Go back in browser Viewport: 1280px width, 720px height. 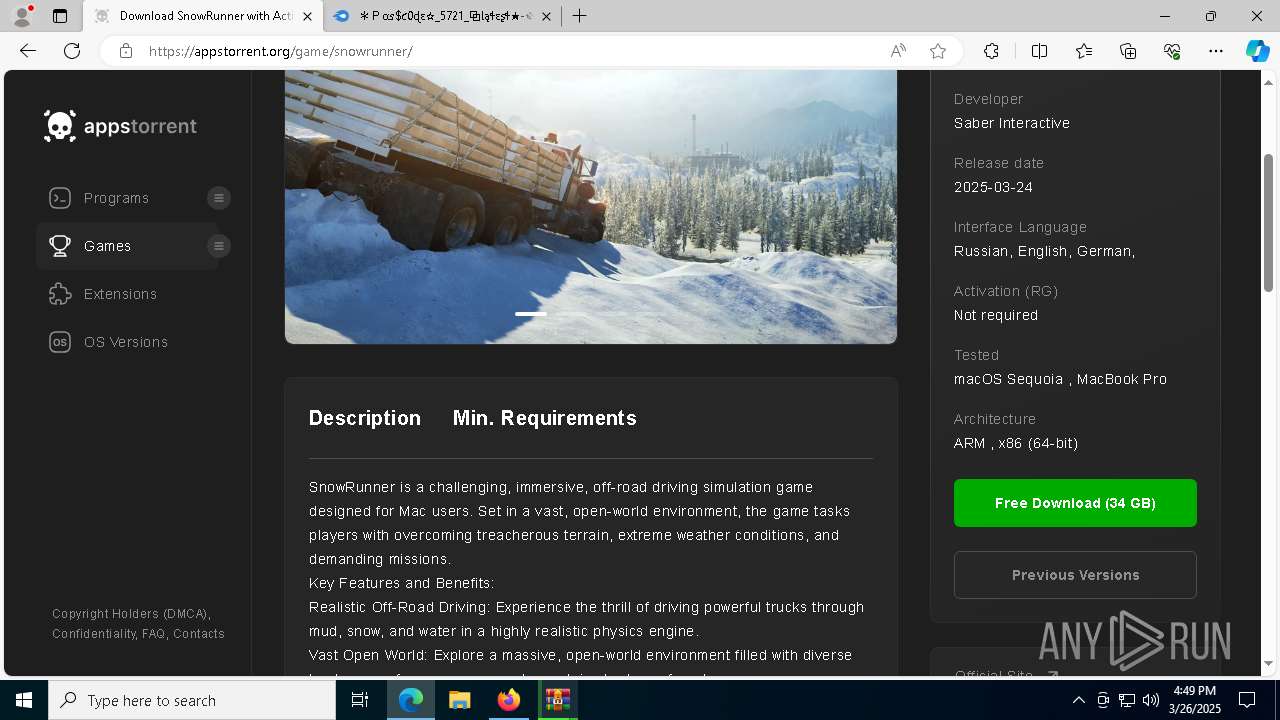tap(28, 51)
